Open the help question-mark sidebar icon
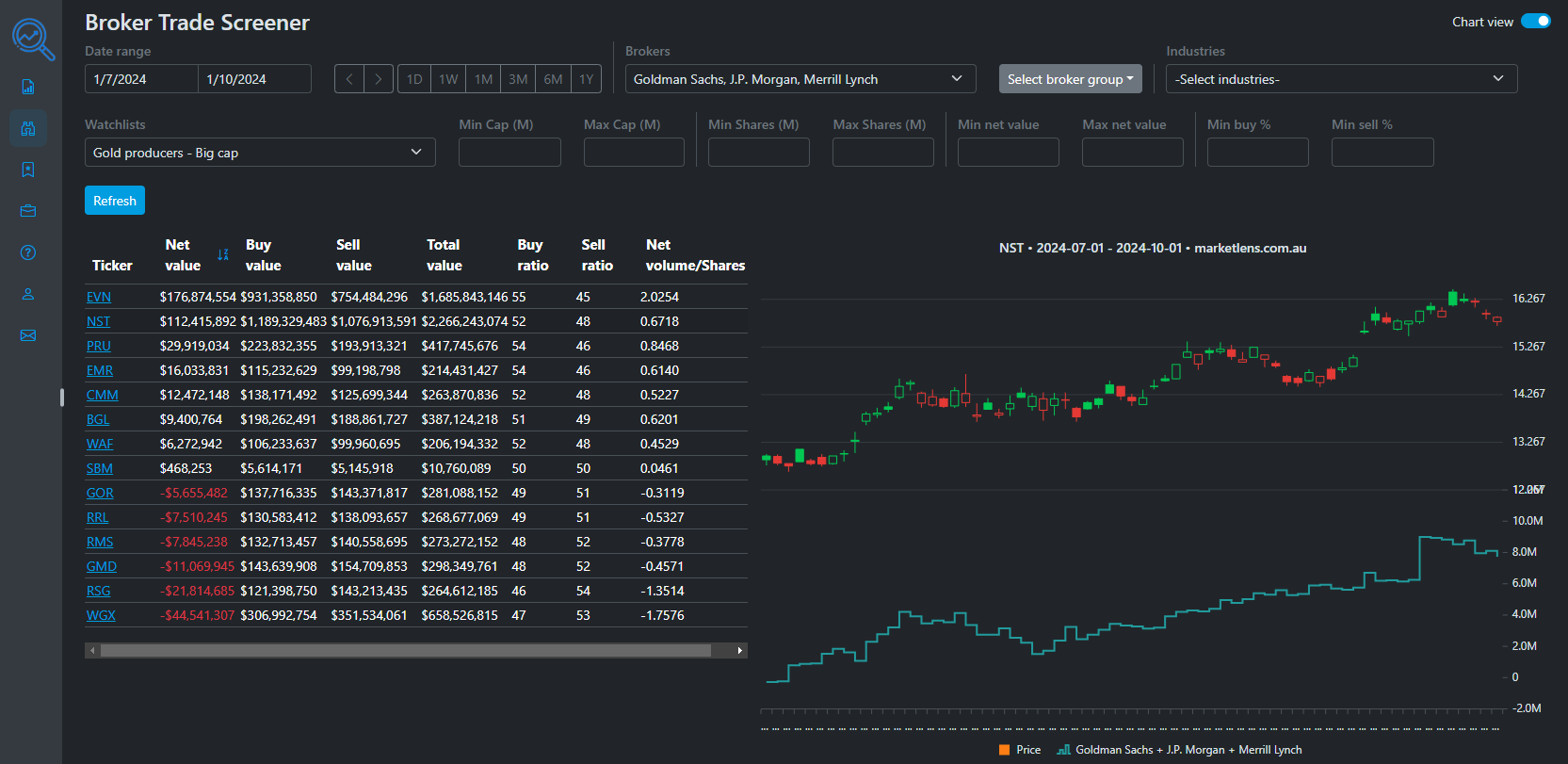Viewport: 1568px width, 764px height. point(28,252)
